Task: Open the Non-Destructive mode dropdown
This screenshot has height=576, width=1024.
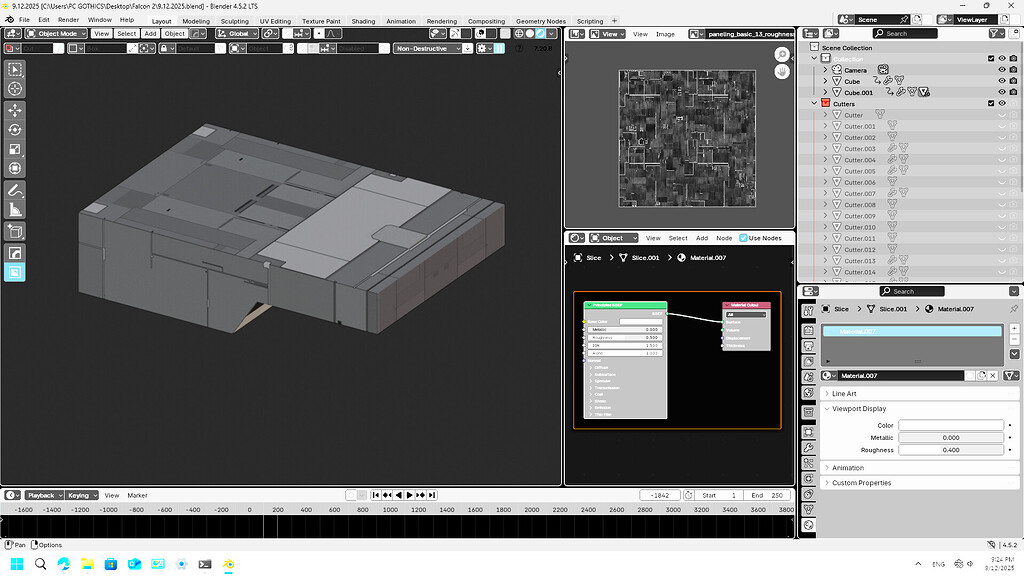Action: (428, 48)
